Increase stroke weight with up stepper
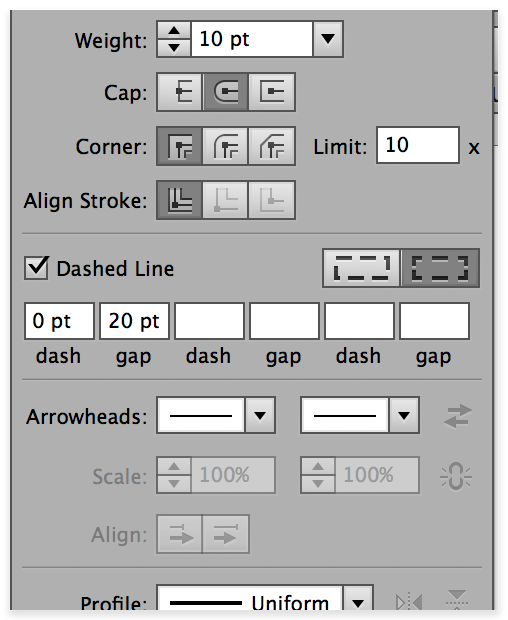The image size is (508, 620). tap(174, 30)
